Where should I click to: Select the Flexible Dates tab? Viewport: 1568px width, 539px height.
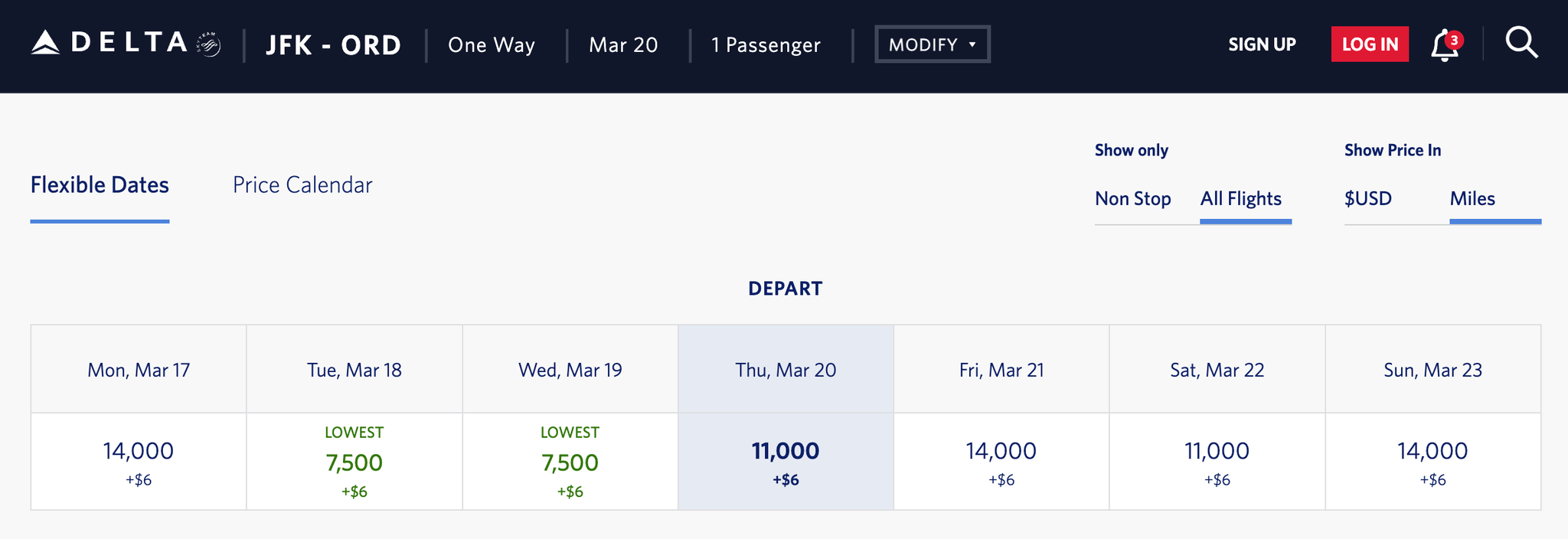(x=100, y=185)
